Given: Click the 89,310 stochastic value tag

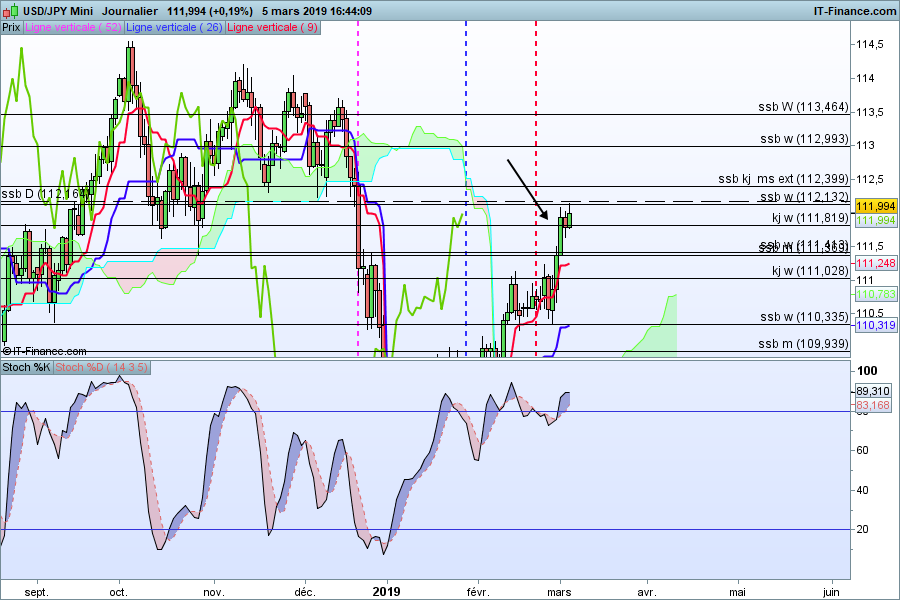Looking at the screenshot, I should pyautogui.click(x=873, y=391).
